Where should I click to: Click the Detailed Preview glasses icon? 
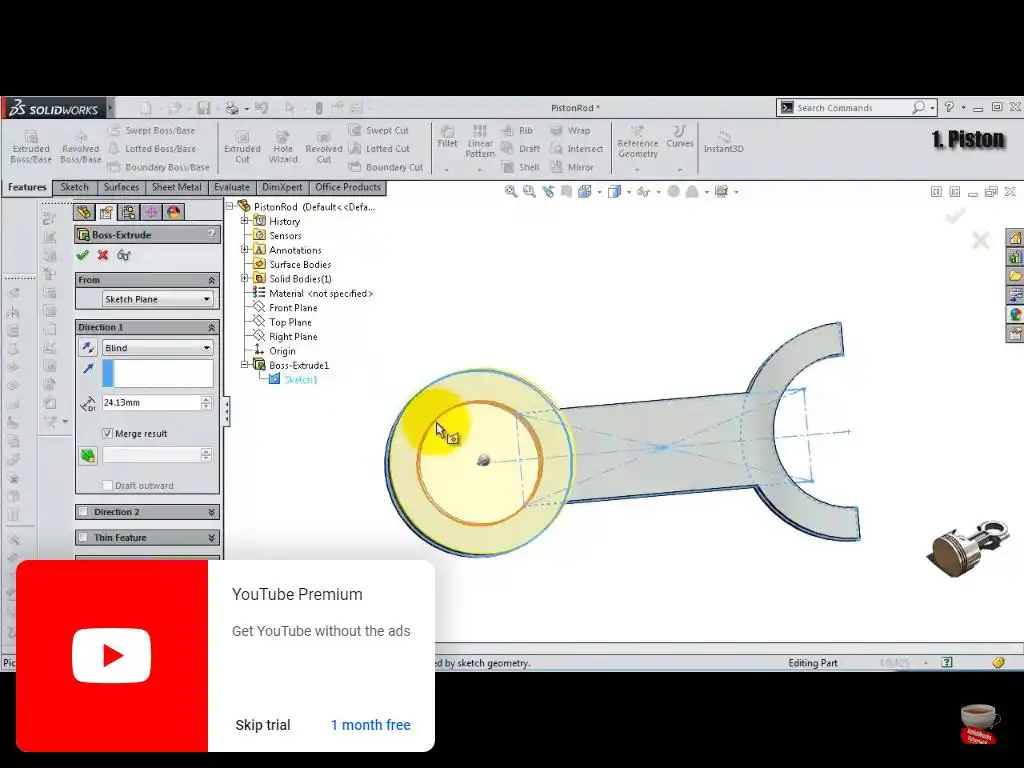tap(123, 255)
